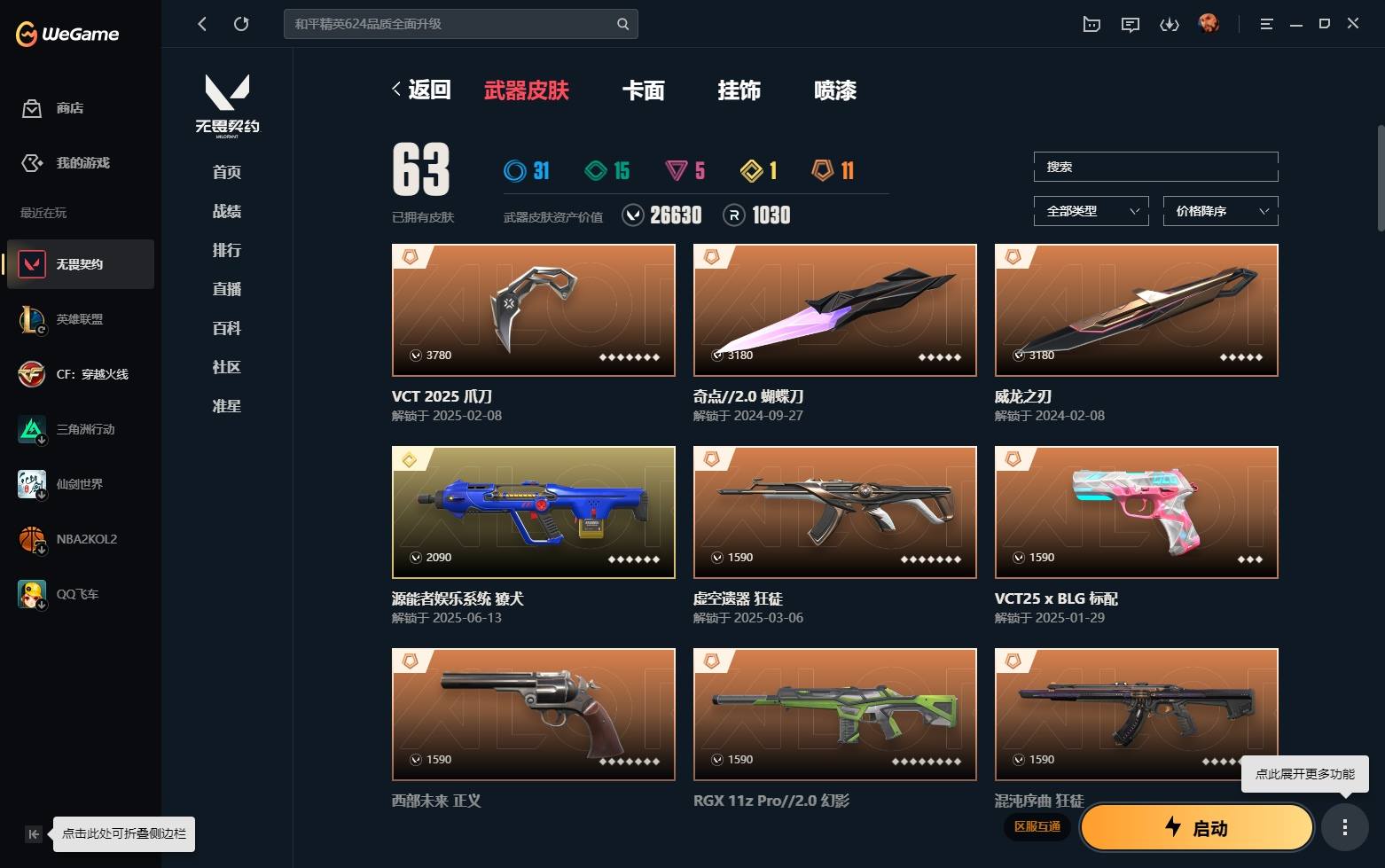Switch to the 喷漆 tab
This screenshot has width=1385, height=868.
click(835, 90)
